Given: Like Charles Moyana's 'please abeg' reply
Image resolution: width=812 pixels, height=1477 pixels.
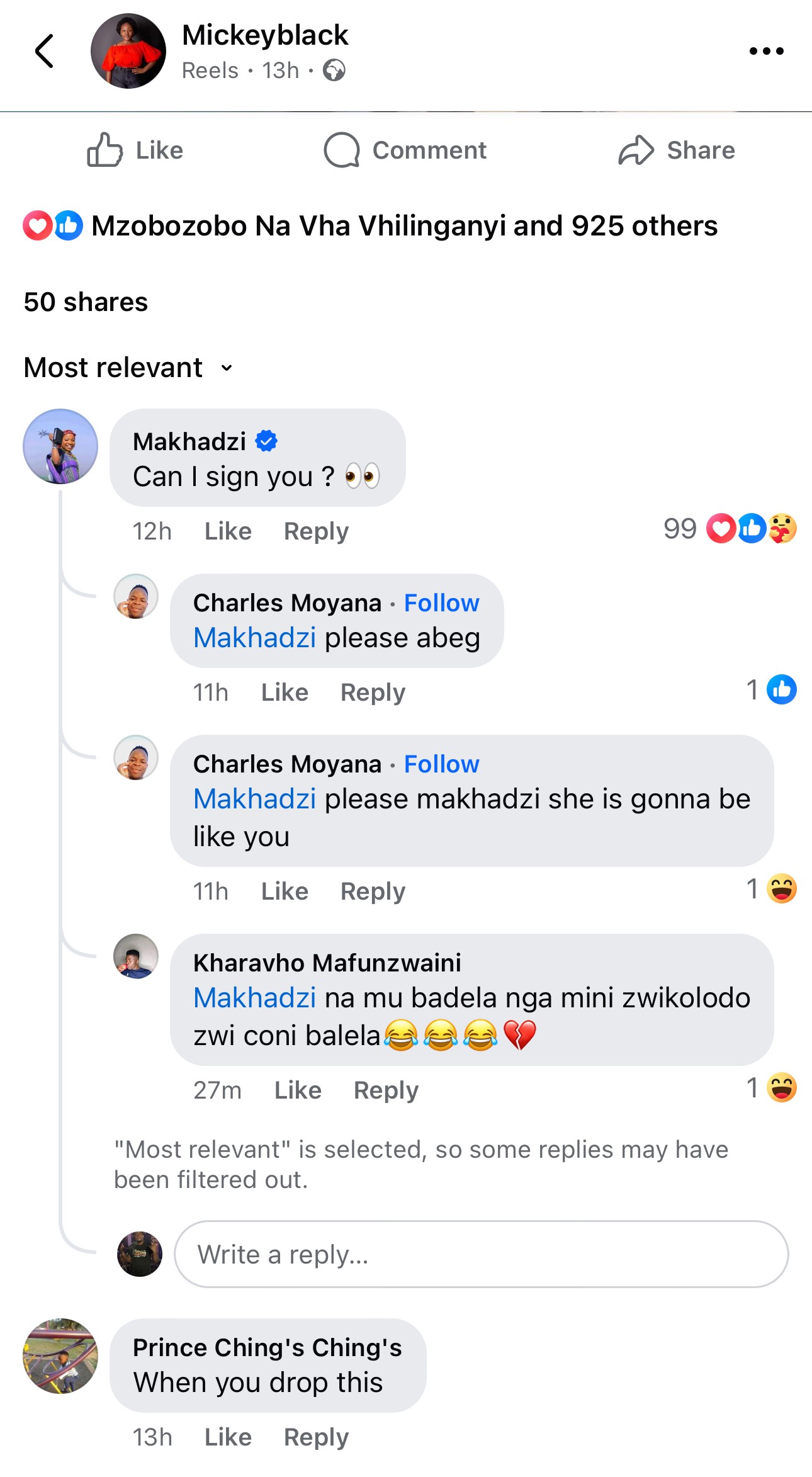Looking at the screenshot, I should pos(285,693).
